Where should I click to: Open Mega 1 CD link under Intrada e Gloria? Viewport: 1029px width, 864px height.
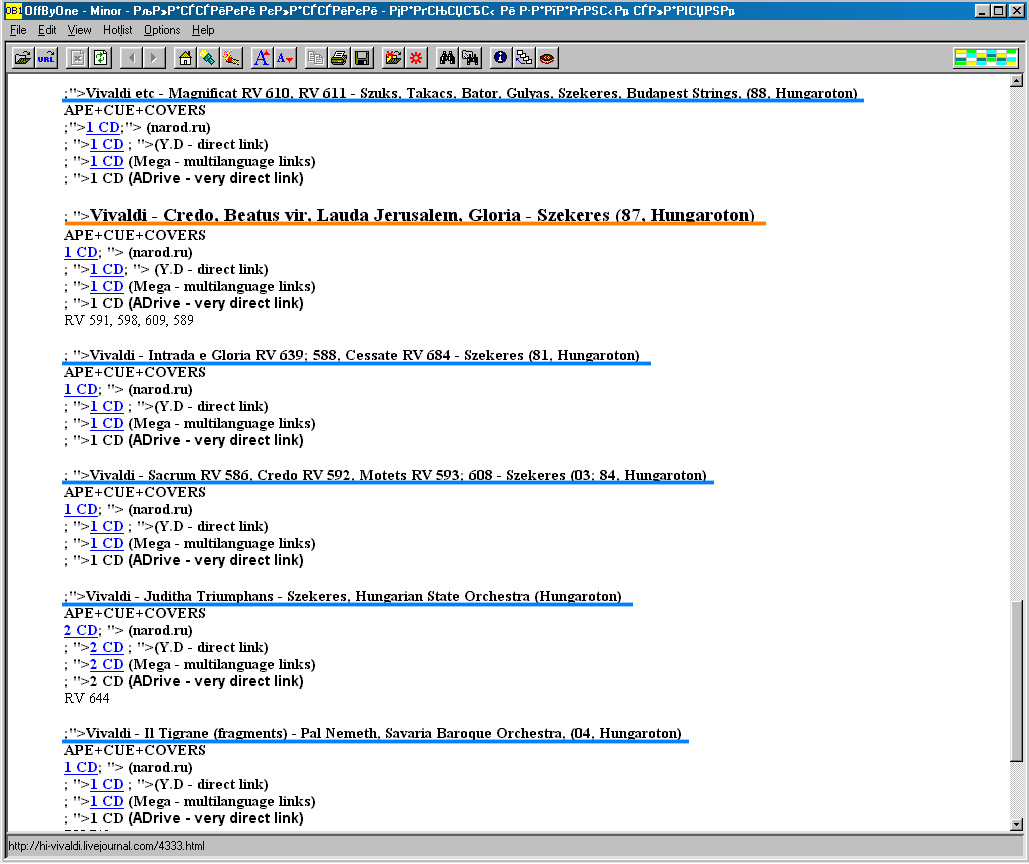pyautogui.click(x=107, y=424)
